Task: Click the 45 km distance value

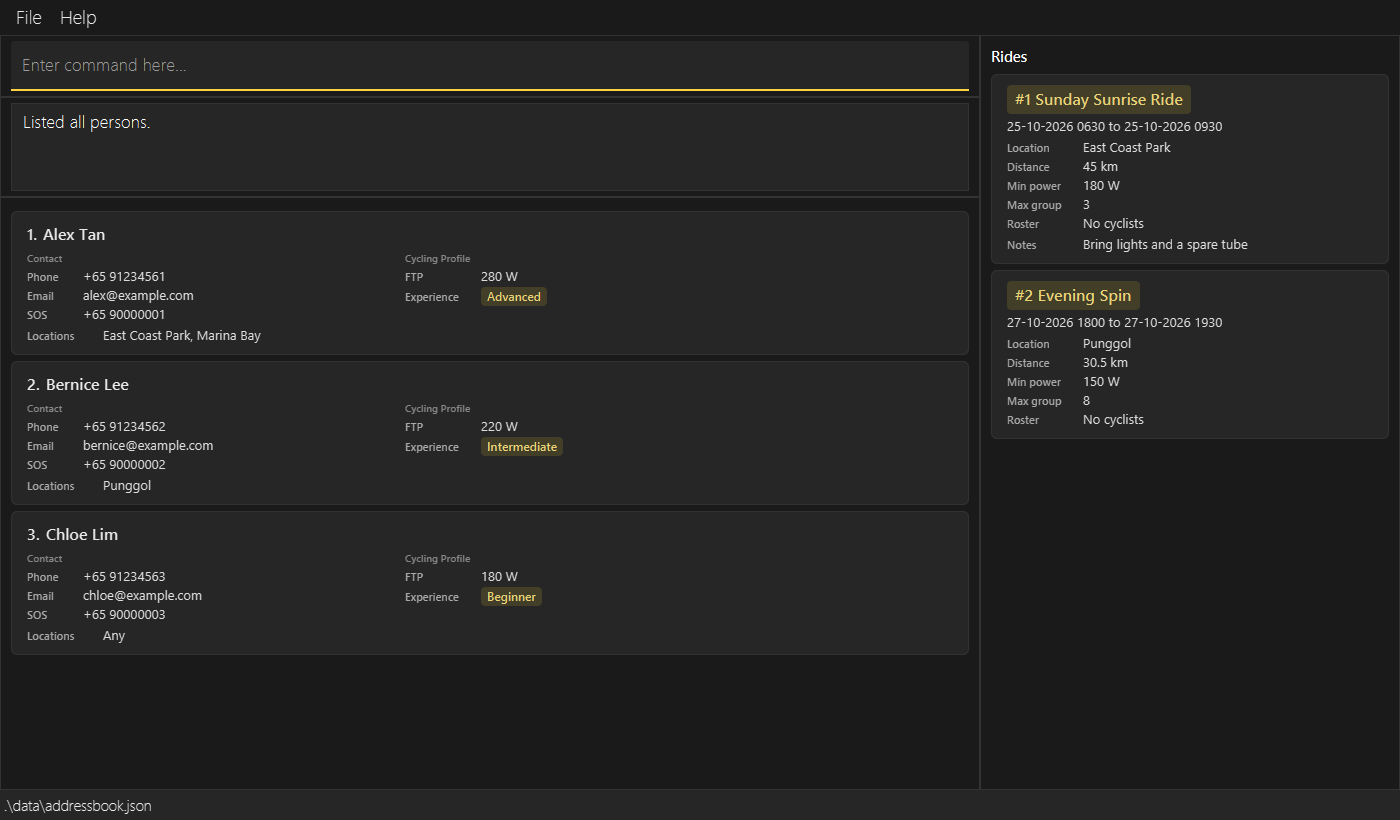Action: click(x=1100, y=167)
